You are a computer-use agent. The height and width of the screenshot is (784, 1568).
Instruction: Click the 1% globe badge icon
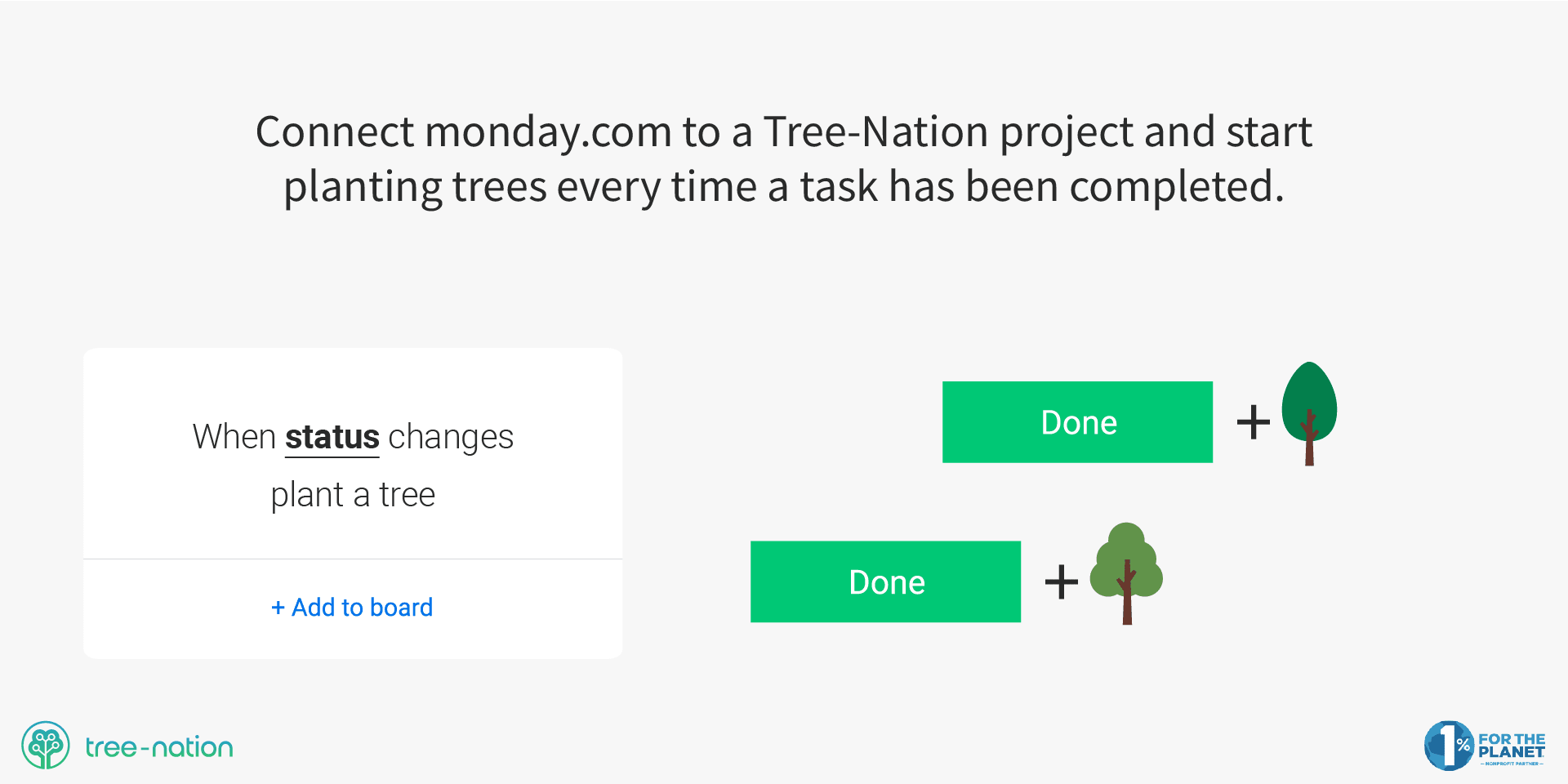click(x=1449, y=746)
